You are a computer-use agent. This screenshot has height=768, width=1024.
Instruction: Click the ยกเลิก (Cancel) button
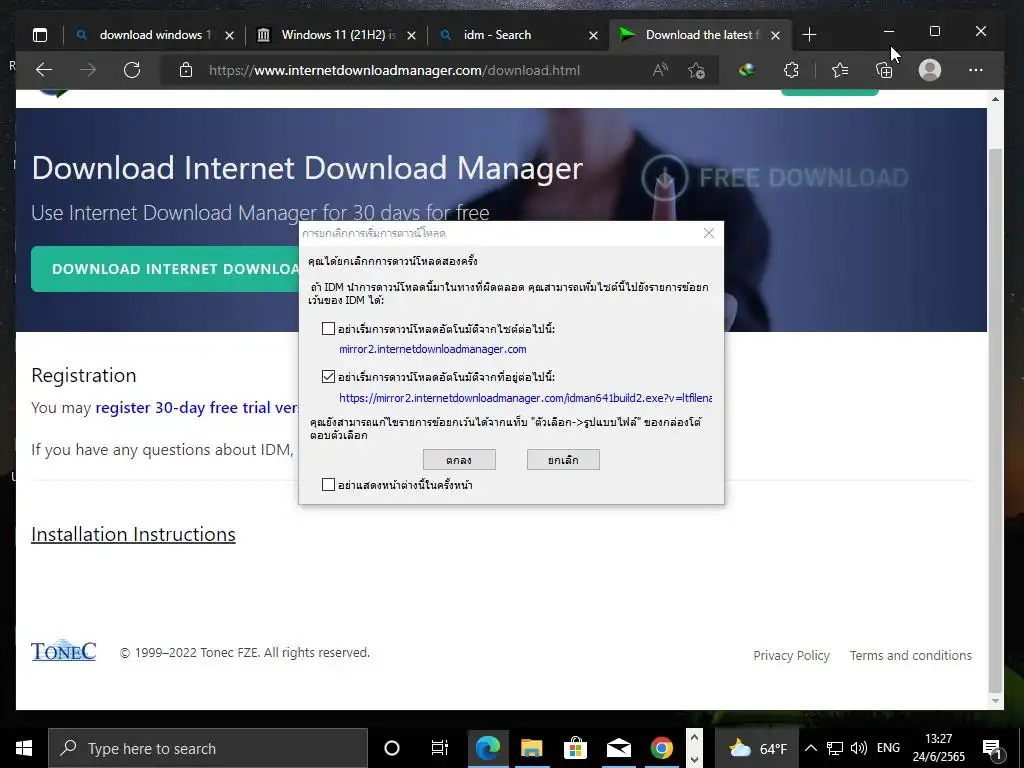pyautogui.click(x=563, y=460)
